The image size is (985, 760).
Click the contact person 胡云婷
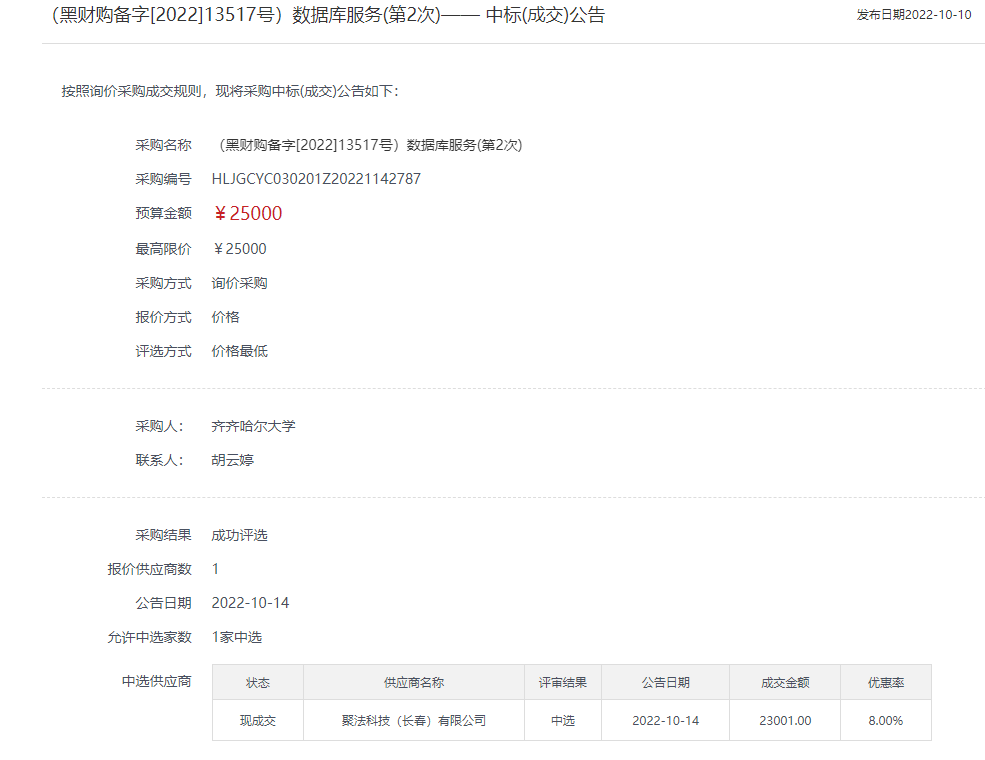click(x=232, y=460)
